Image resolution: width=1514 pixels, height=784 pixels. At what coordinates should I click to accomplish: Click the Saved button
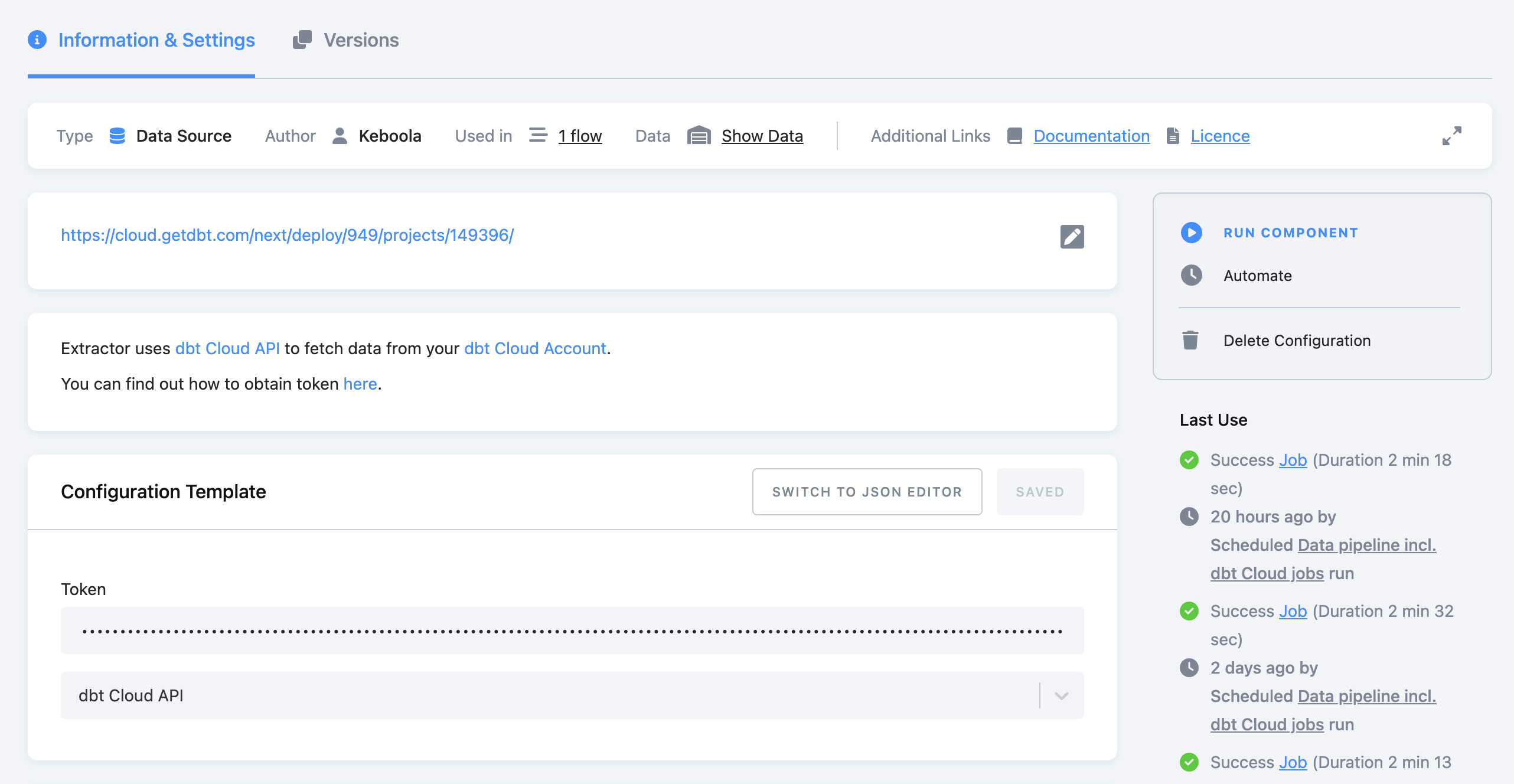[x=1040, y=492]
